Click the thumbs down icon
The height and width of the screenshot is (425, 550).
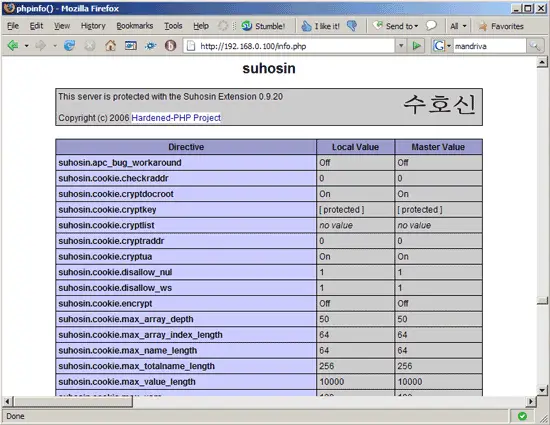(352, 26)
